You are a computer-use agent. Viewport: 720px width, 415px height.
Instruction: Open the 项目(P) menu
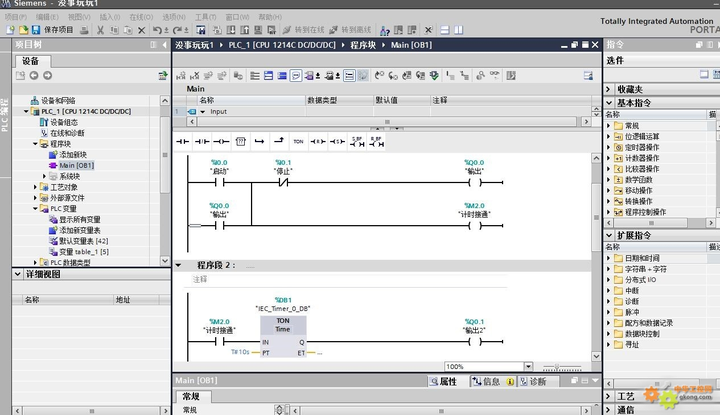[16, 17]
